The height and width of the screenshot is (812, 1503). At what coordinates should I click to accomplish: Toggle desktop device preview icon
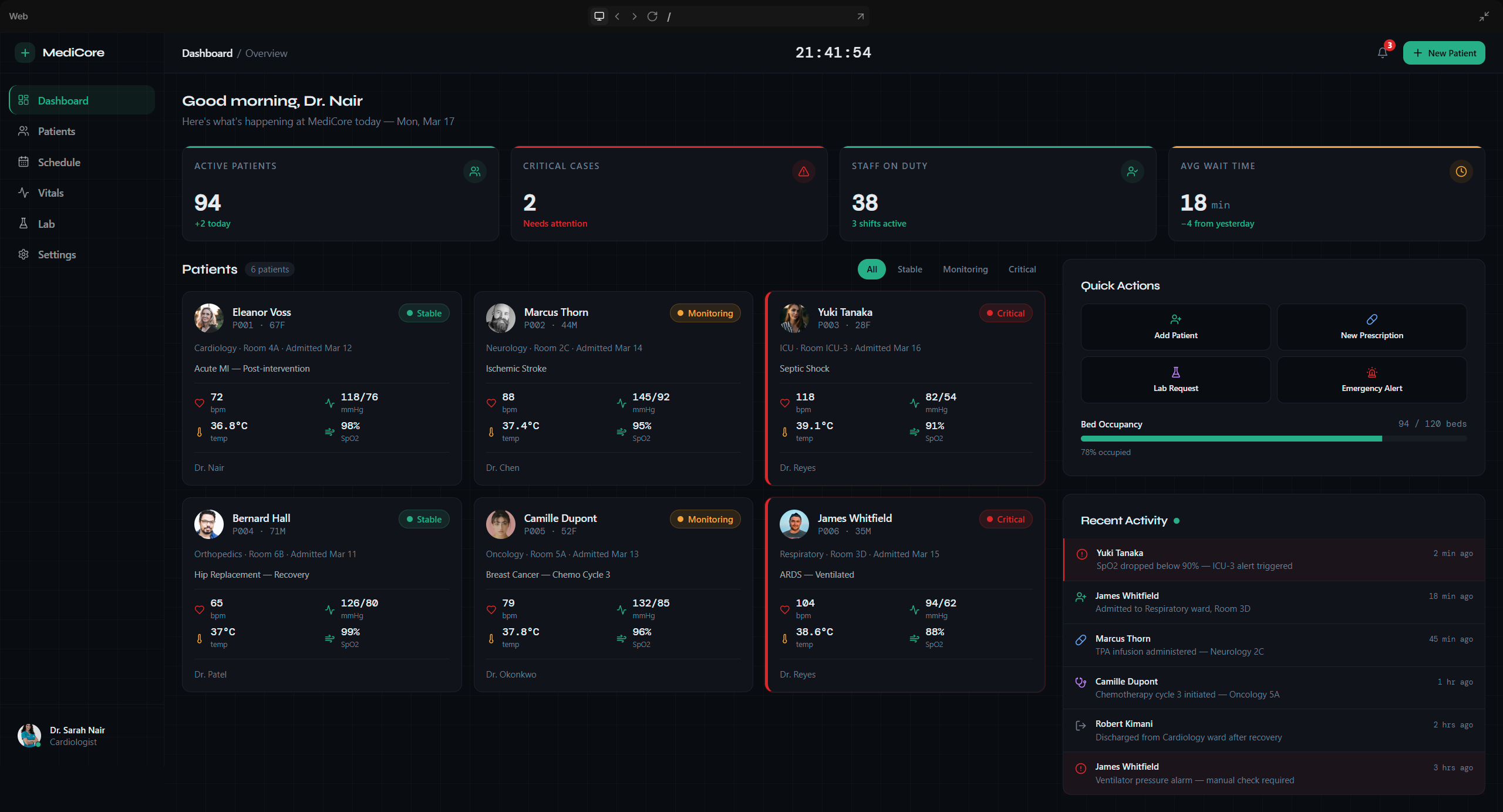tap(599, 16)
